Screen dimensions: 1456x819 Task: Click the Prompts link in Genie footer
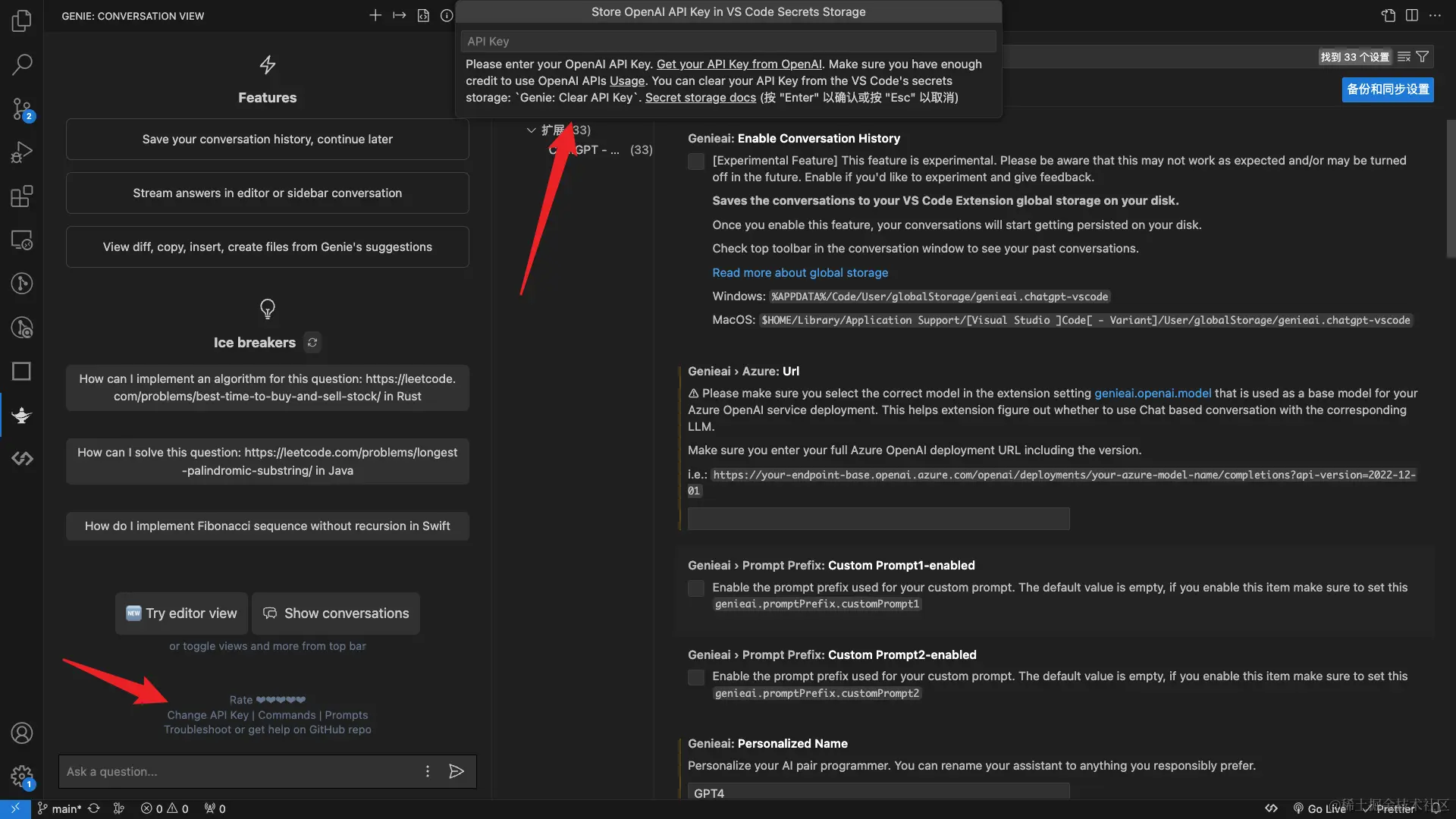tap(347, 715)
